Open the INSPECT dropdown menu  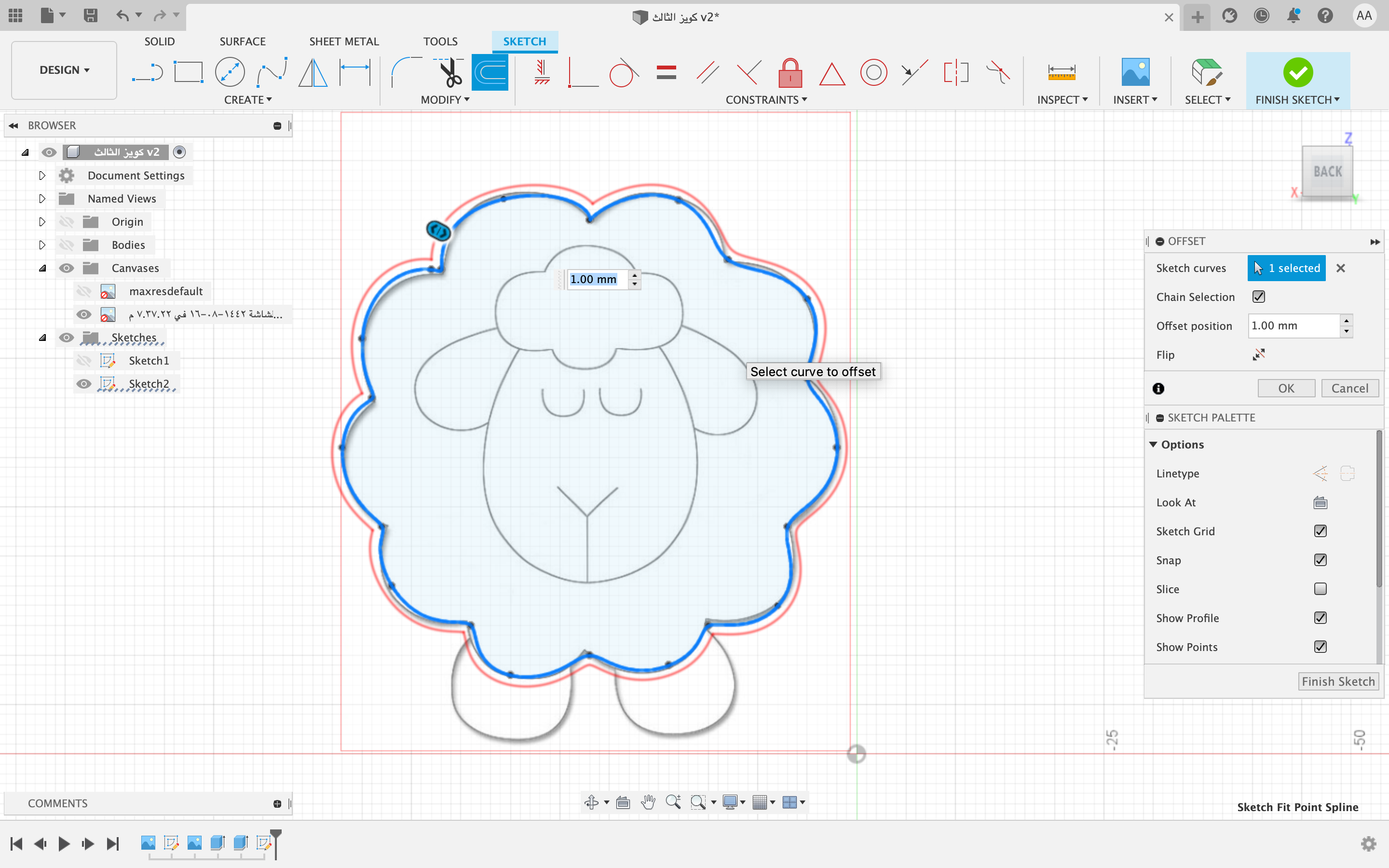(1062, 100)
